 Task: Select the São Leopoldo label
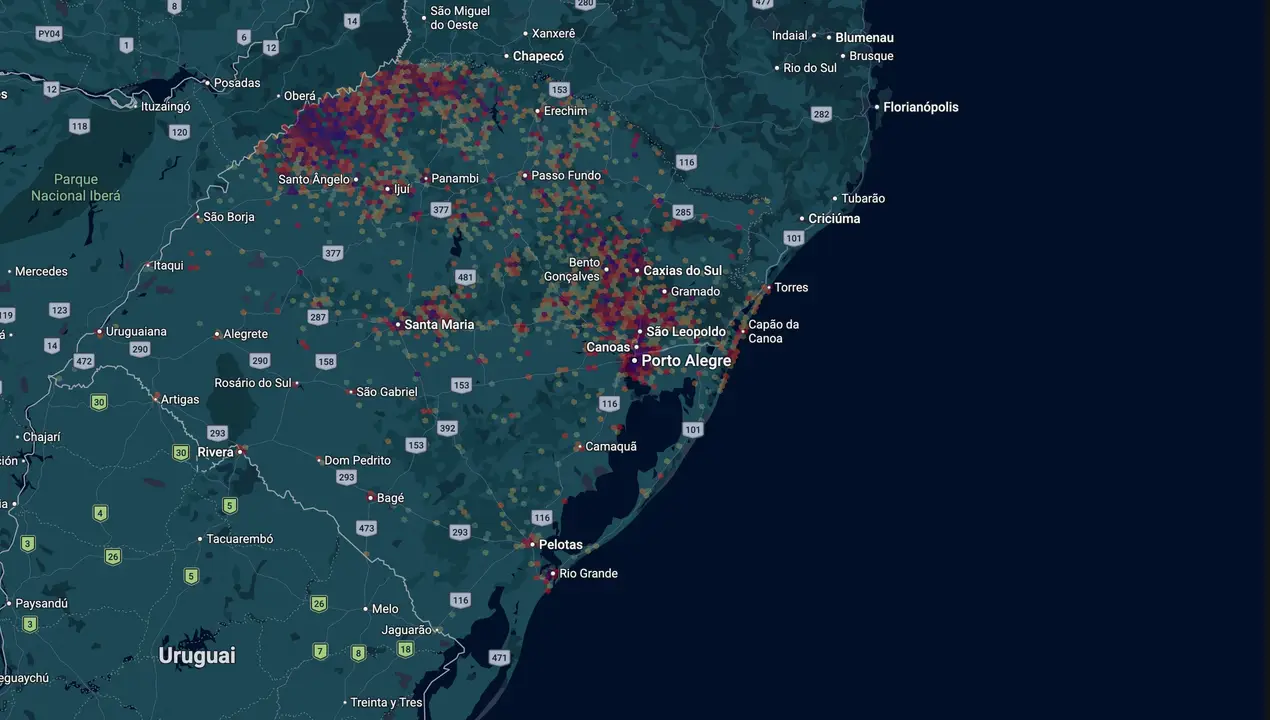(686, 332)
